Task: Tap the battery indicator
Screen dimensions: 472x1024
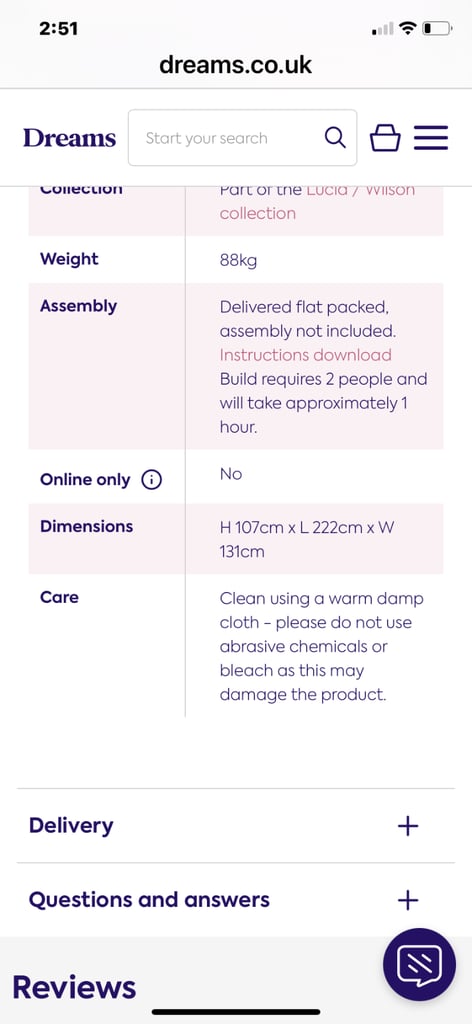Action: pos(437,29)
